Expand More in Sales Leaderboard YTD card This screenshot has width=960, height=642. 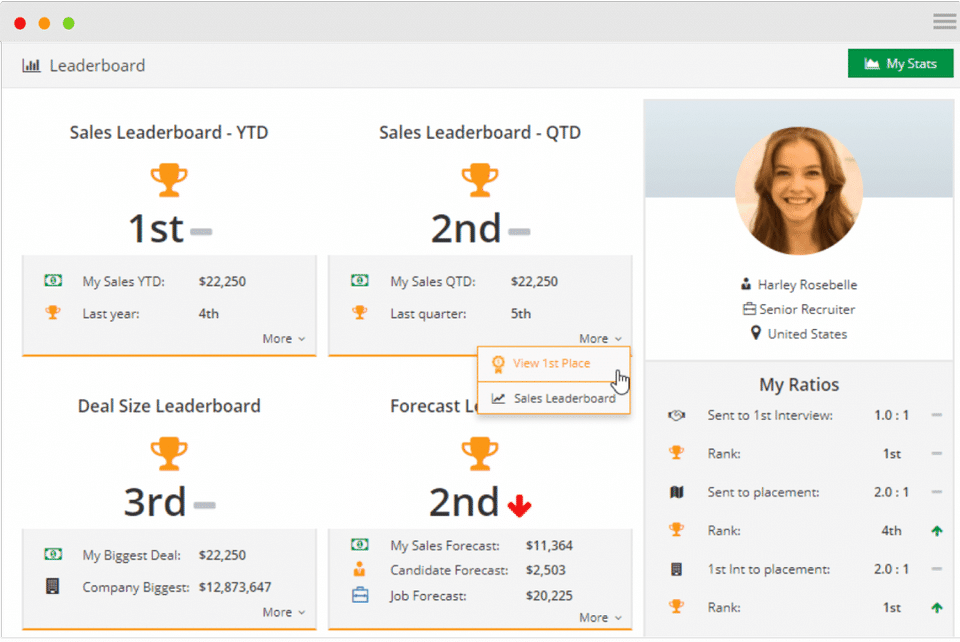tap(284, 338)
